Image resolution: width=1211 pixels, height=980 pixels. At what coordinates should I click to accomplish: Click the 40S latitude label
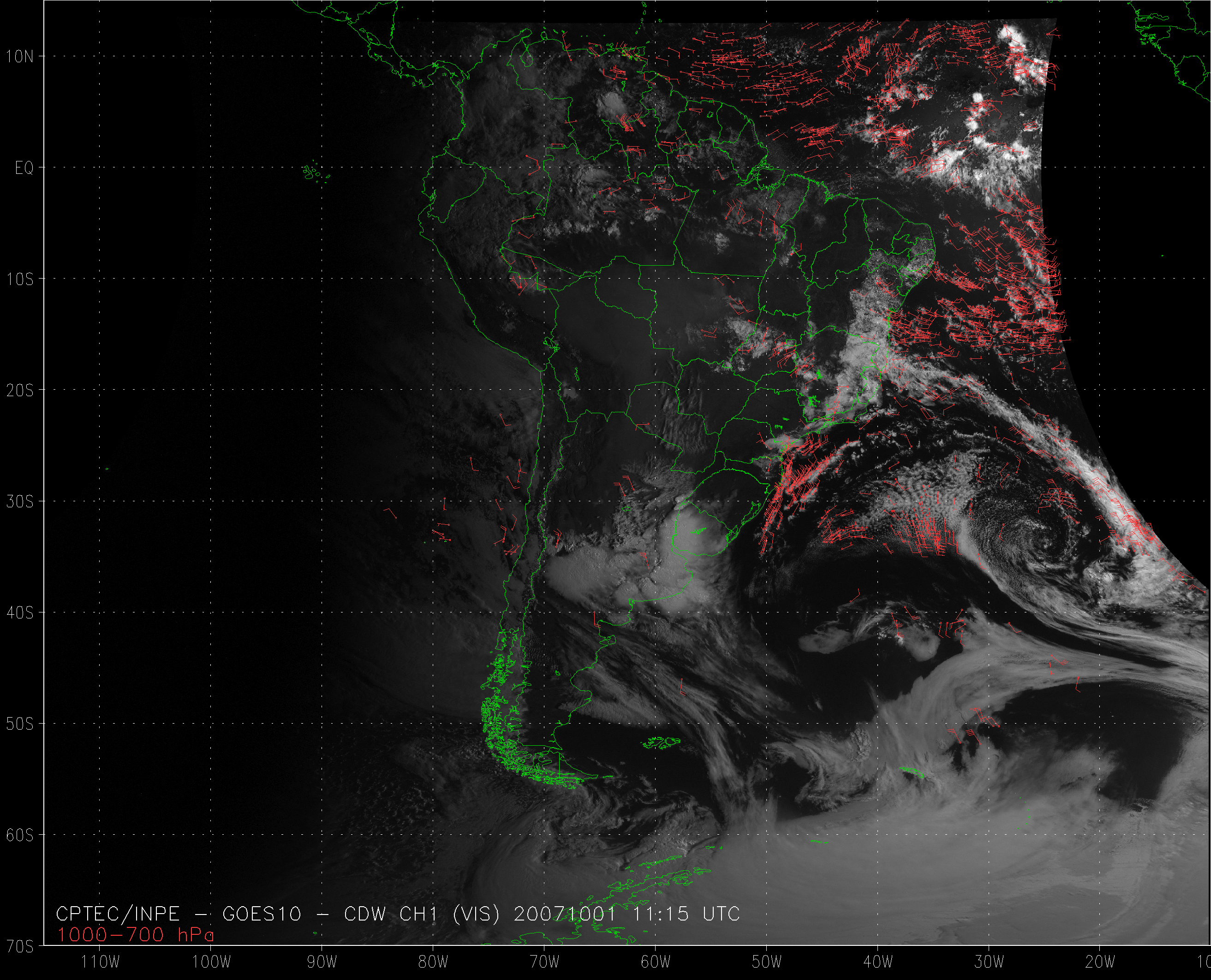pos(20,612)
